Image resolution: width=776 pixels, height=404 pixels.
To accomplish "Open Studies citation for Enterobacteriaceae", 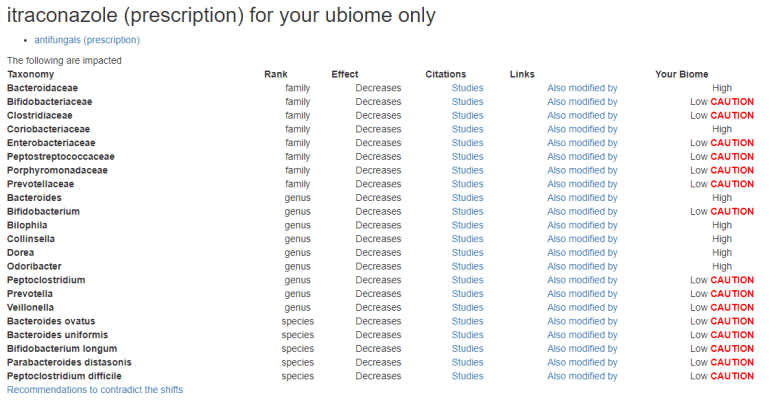I will (467, 143).
